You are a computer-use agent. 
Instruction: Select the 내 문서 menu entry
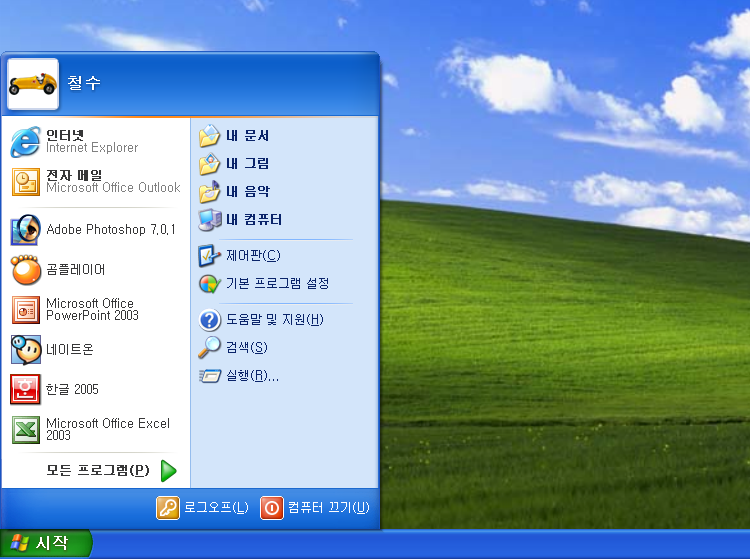285,136
